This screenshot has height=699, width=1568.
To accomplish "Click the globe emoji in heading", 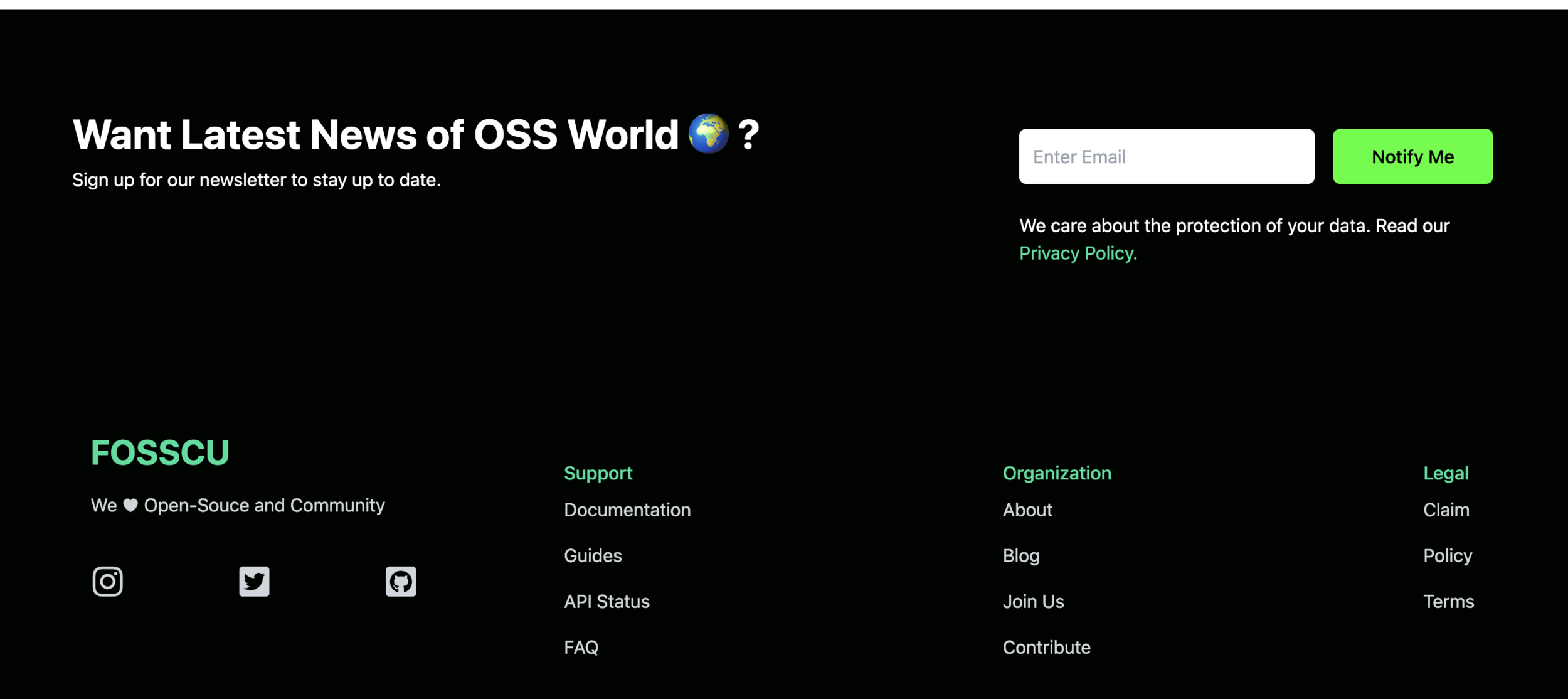I will point(708,134).
